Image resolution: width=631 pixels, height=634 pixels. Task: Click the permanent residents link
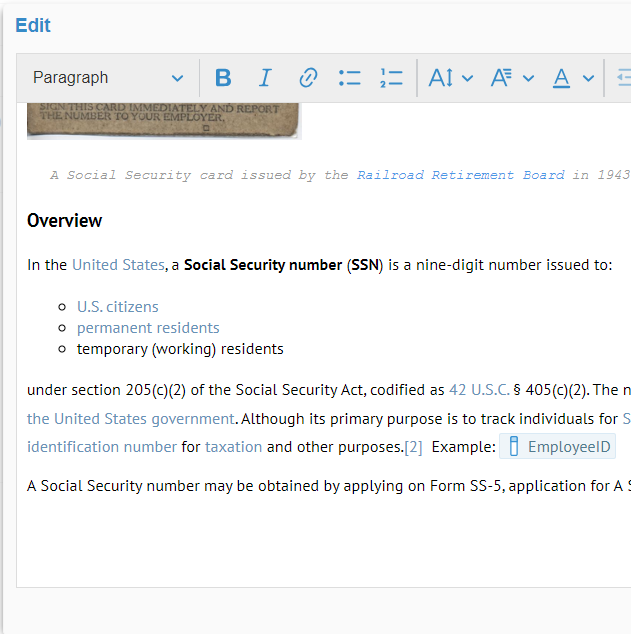point(148,328)
